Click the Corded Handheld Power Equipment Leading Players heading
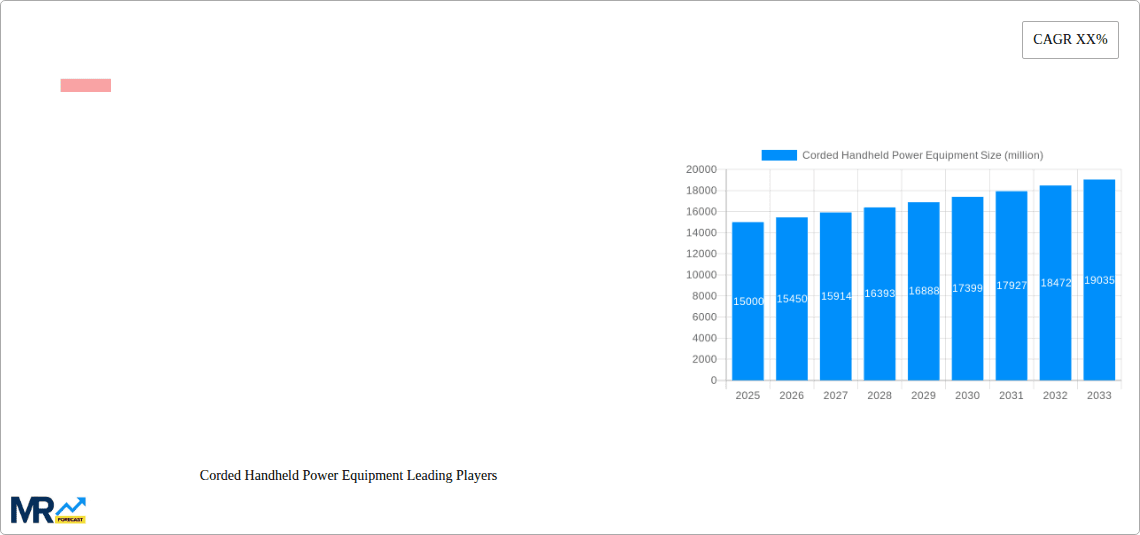 [348, 475]
